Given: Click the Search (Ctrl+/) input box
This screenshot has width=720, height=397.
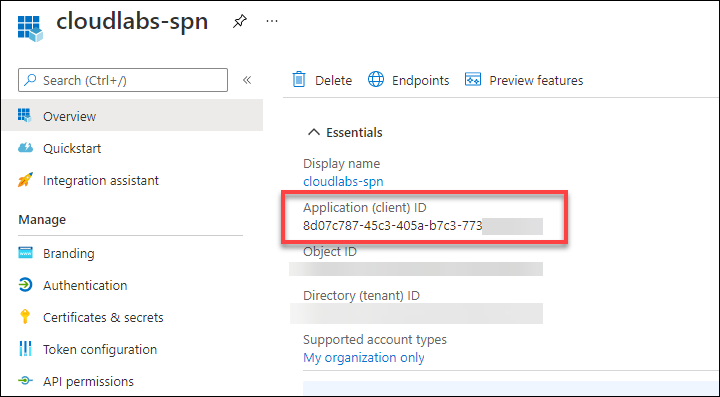Looking at the screenshot, I should tap(123, 80).
